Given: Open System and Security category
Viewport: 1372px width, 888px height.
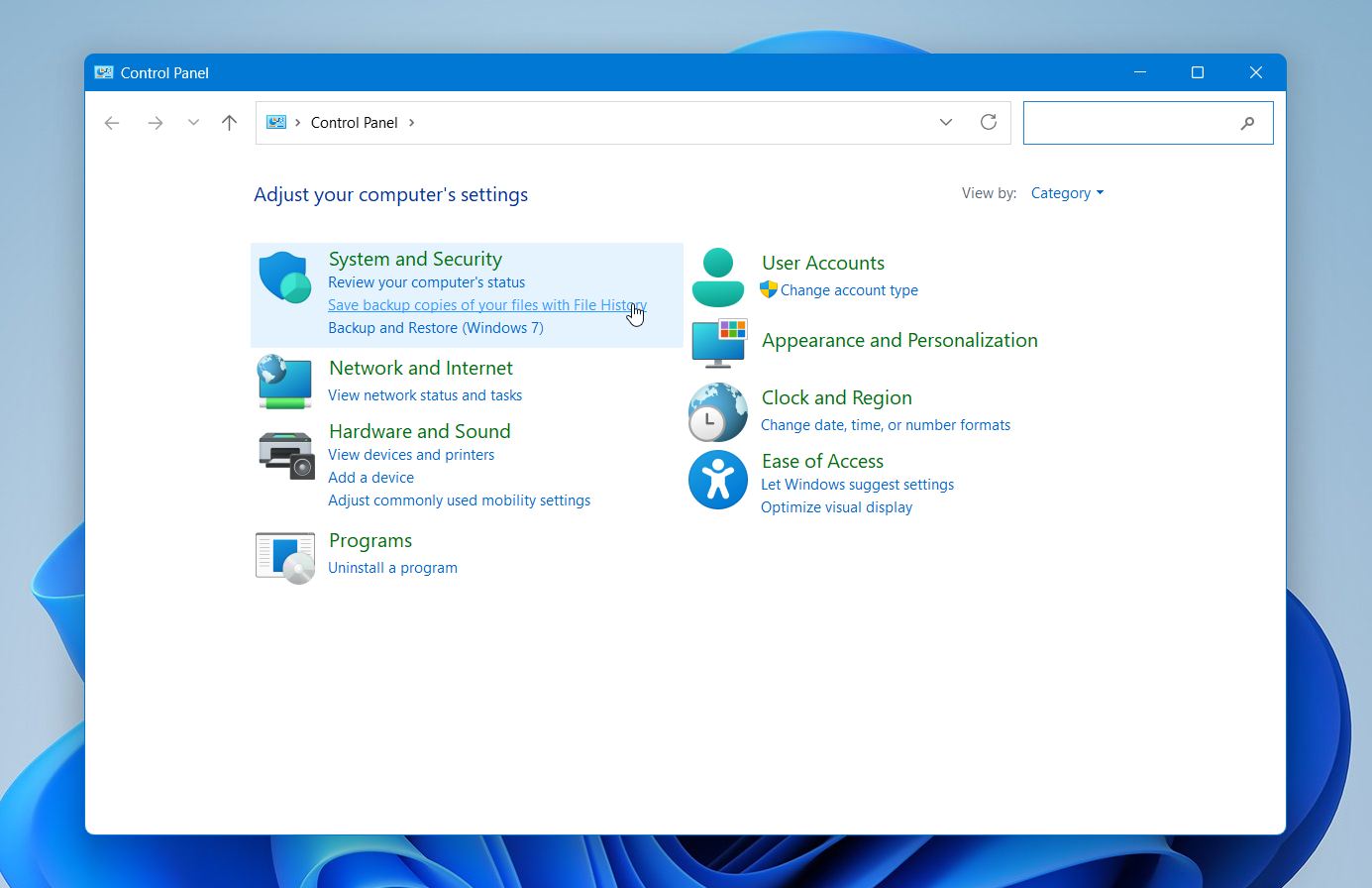Looking at the screenshot, I should click(415, 259).
